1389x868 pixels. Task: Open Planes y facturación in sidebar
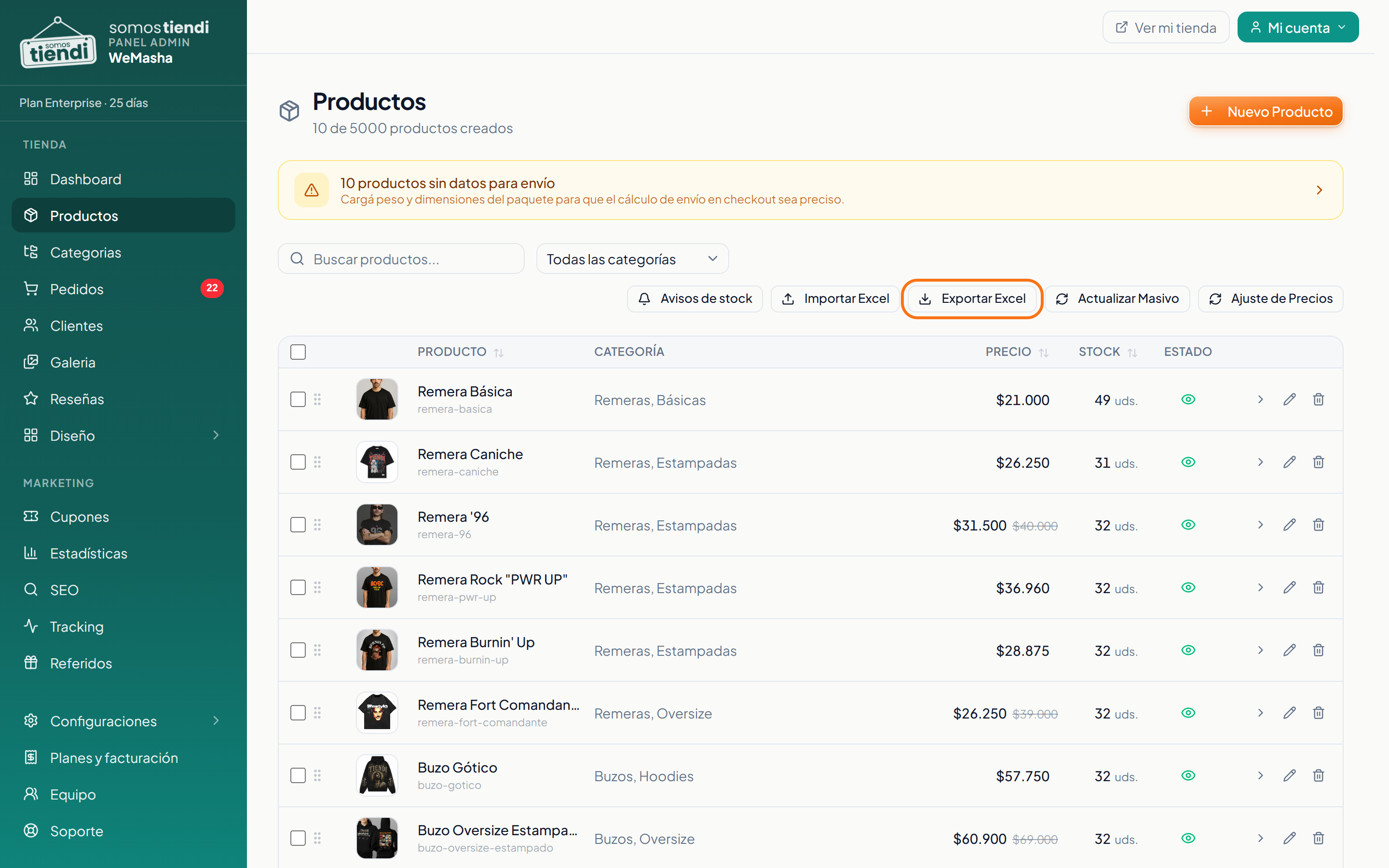point(123,758)
